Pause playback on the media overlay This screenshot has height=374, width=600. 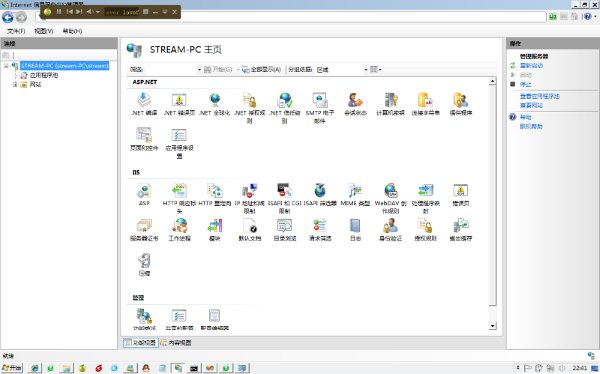click(x=59, y=12)
